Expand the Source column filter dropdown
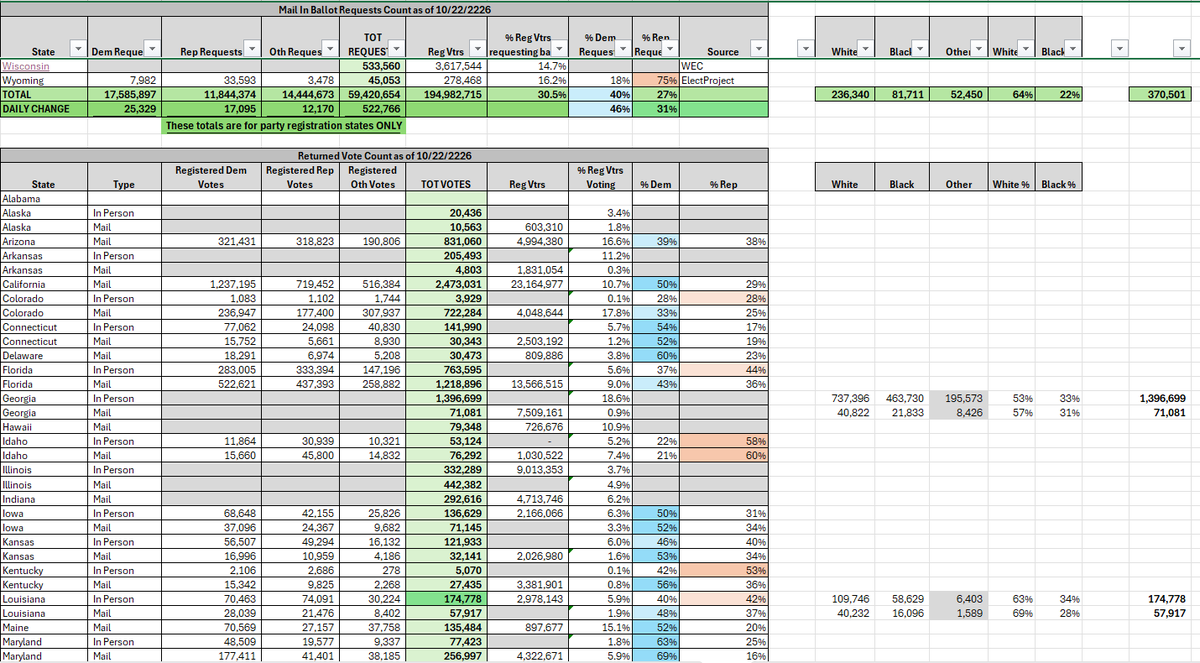The height and width of the screenshot is (663, 1200). click(758, 51)
